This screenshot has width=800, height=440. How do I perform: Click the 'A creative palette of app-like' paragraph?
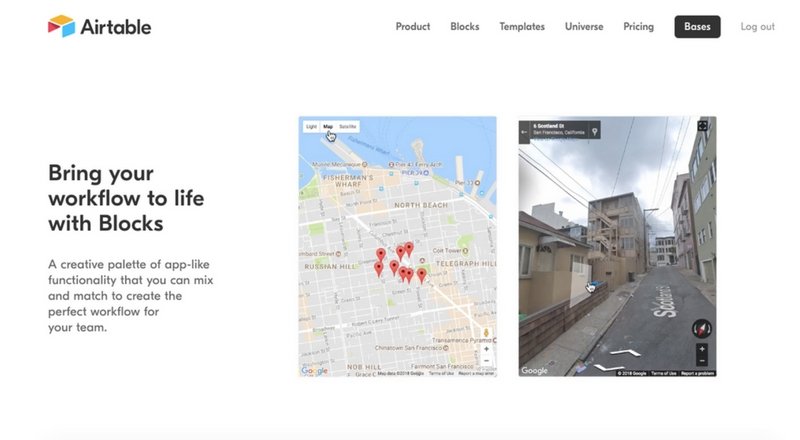(131, 296)
